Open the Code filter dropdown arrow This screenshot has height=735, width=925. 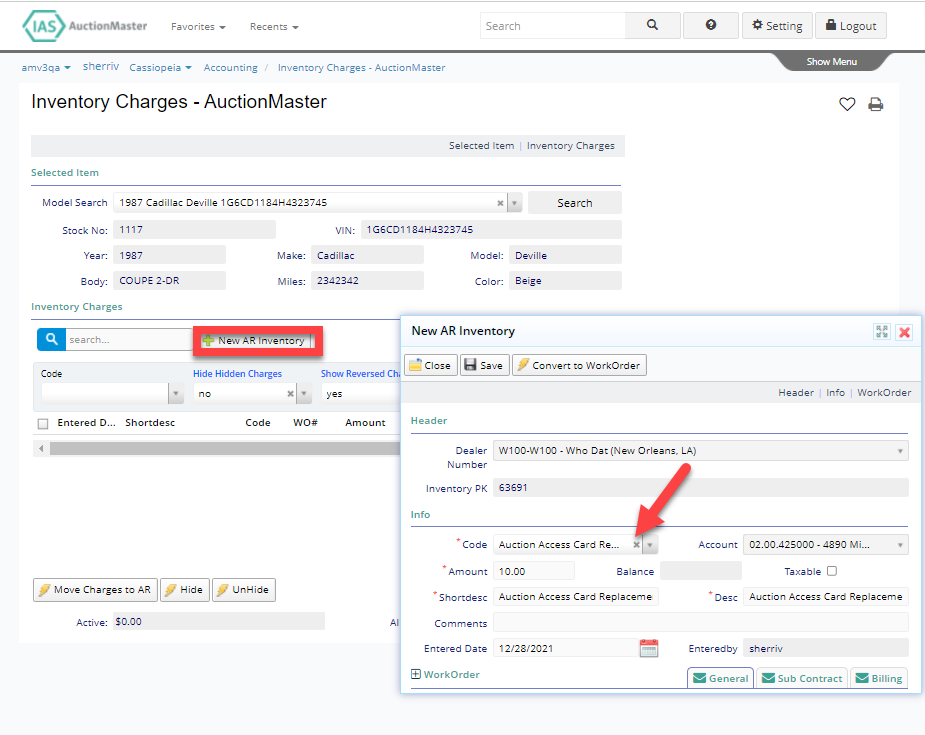175,393
